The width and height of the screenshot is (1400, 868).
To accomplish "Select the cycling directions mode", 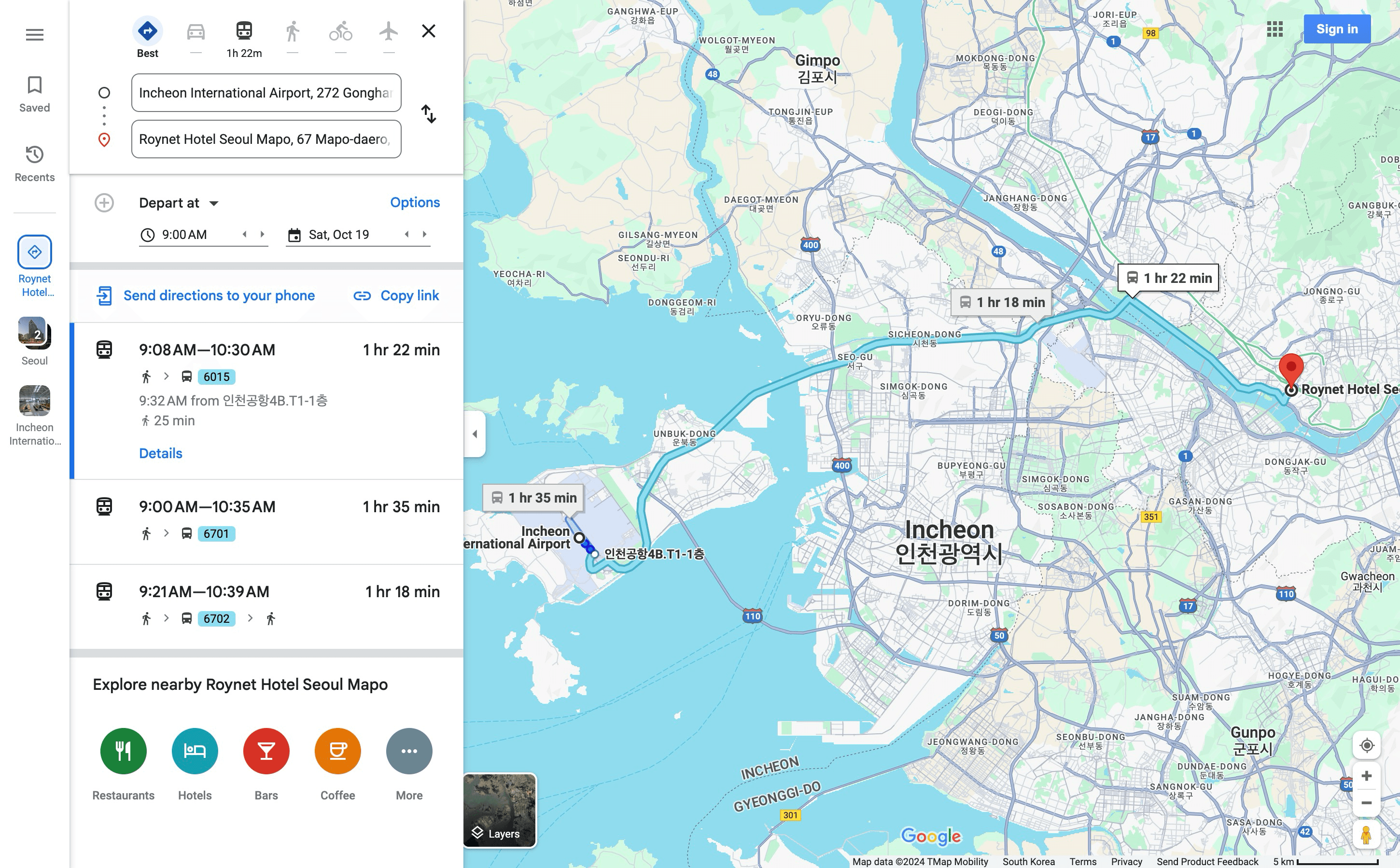I will pyautogui.click(x=340, y=31).
